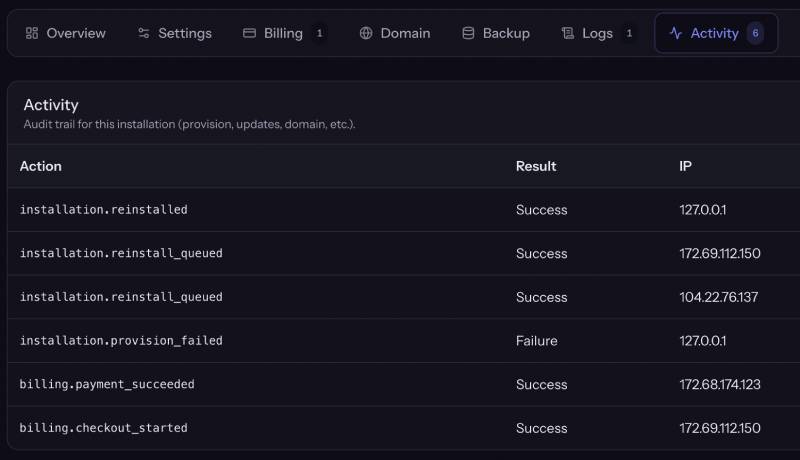Open the Billing tab
This screenshot has height=460, width=800.
[x=285, y=33]
